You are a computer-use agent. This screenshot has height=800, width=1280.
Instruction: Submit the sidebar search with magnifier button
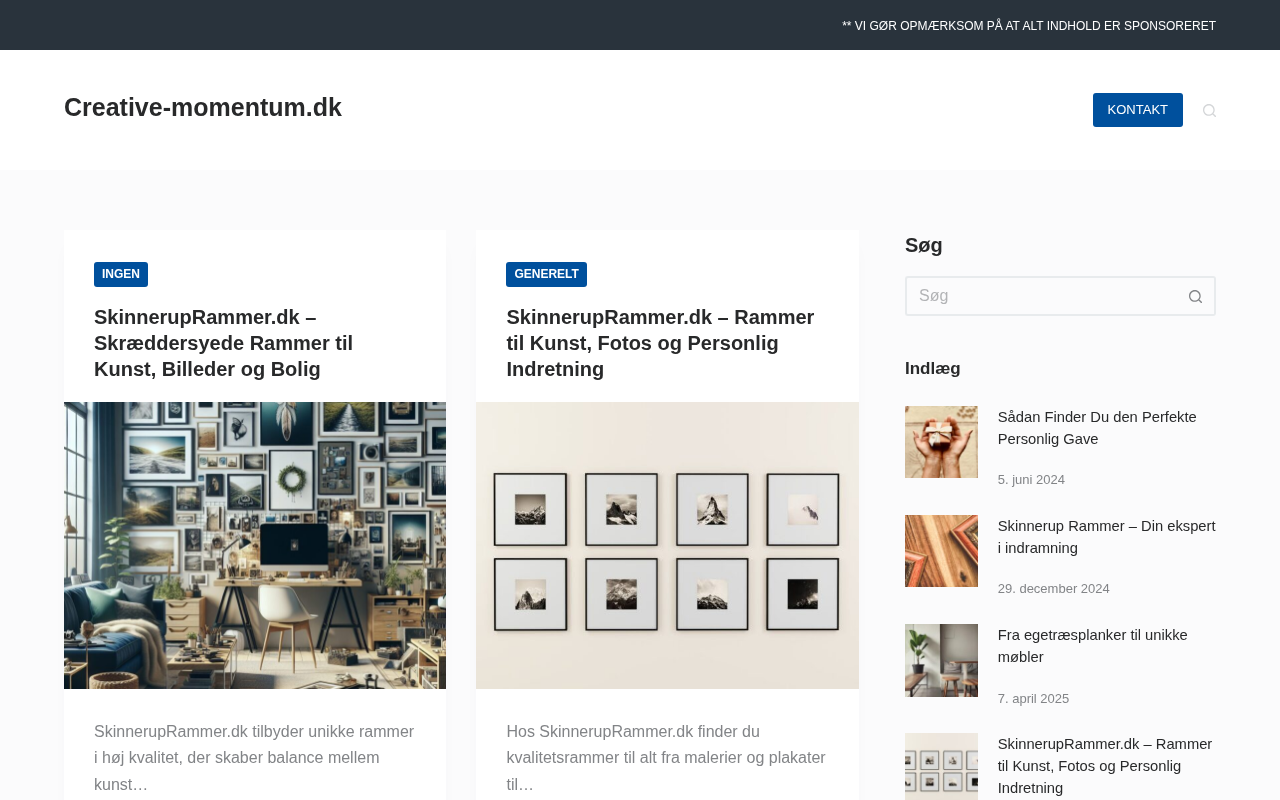1195,296
